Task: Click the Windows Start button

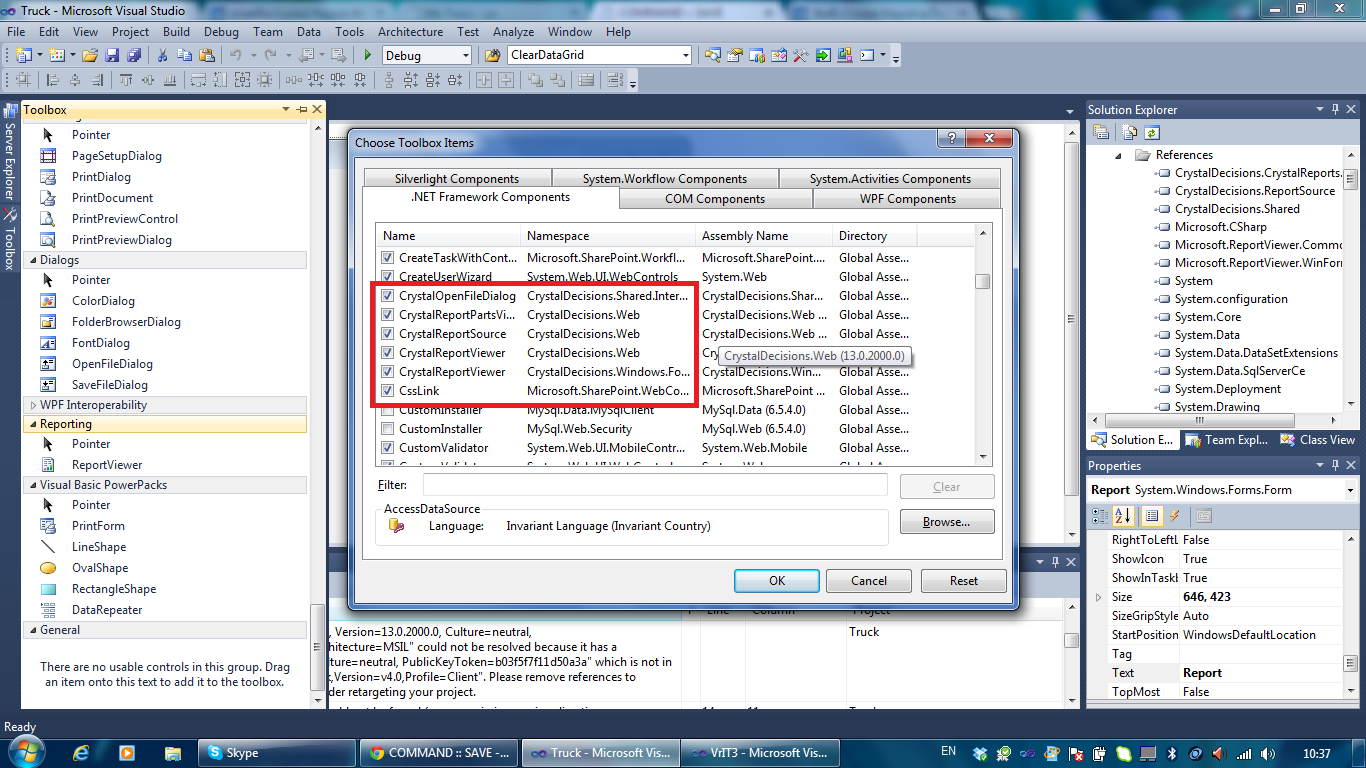Action: coord(27,752)
